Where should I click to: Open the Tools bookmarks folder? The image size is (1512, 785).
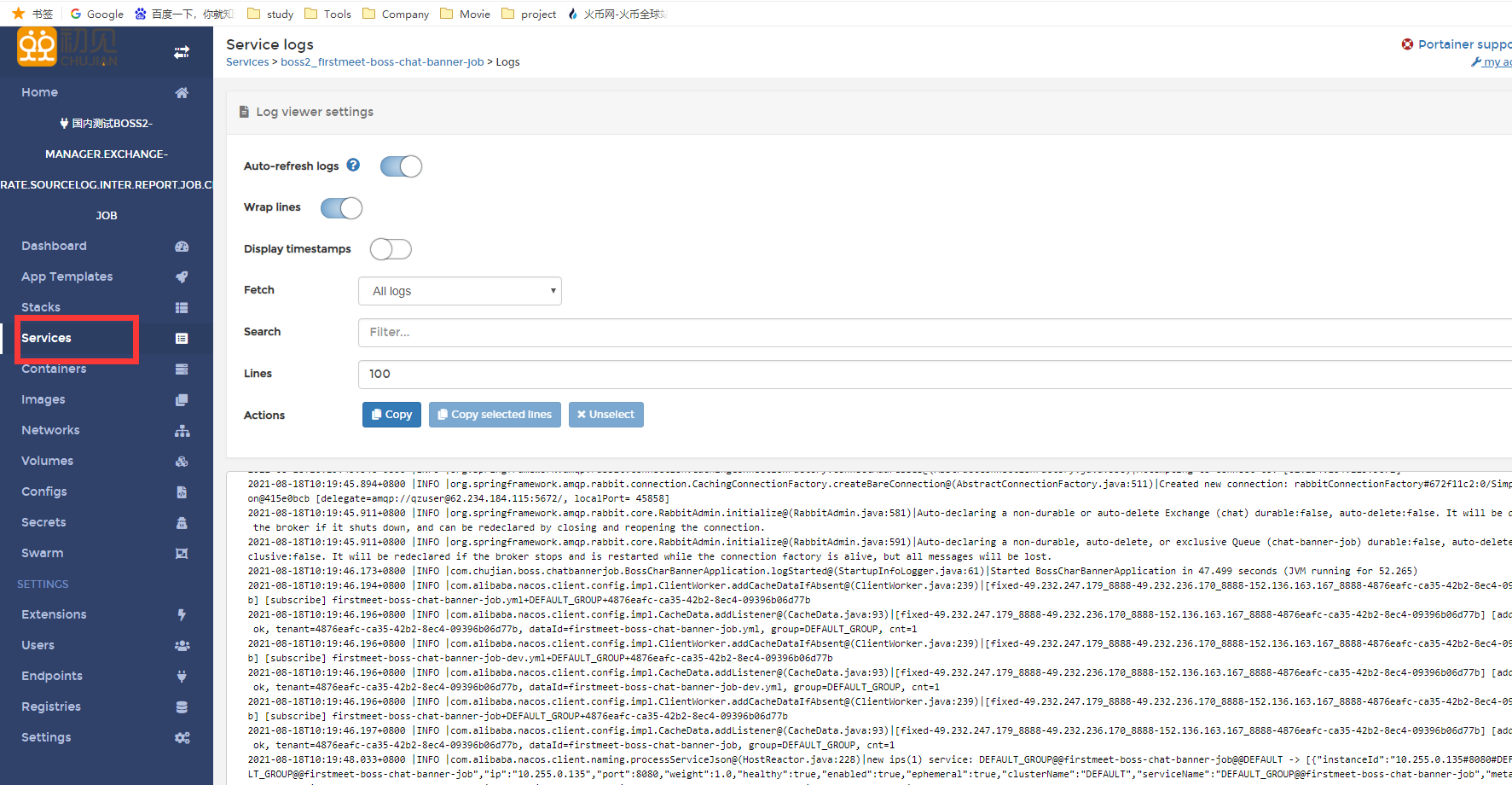tap(327, 14)
